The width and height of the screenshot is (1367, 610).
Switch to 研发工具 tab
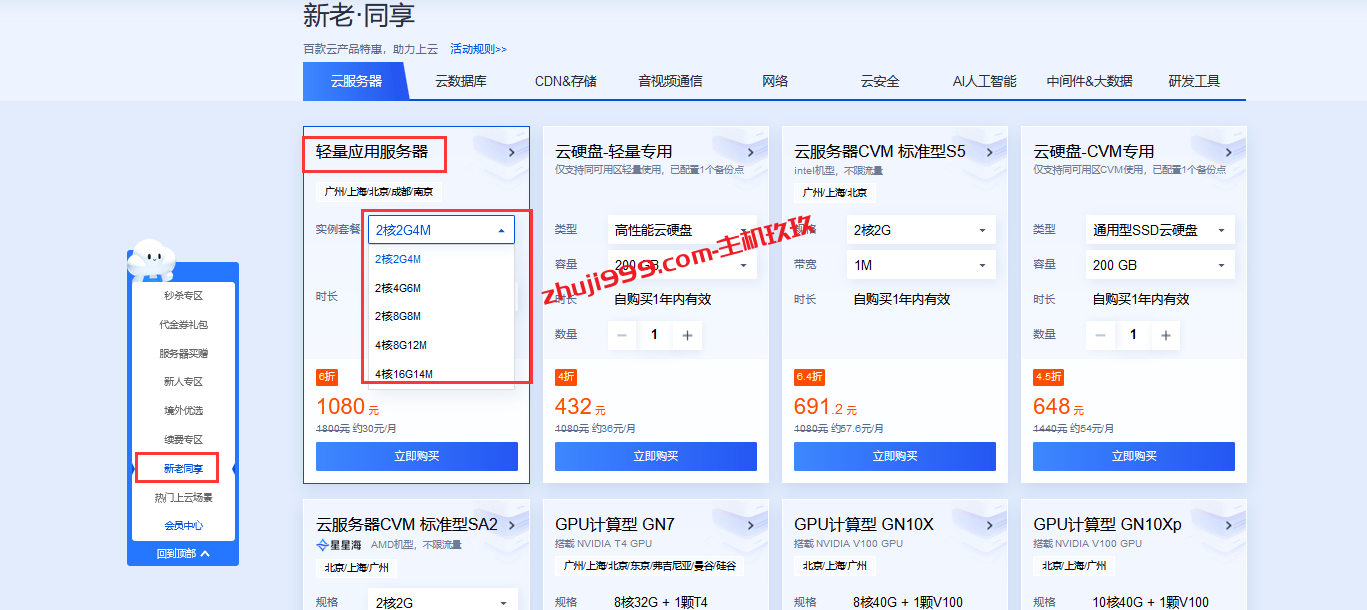(1194, 81)
